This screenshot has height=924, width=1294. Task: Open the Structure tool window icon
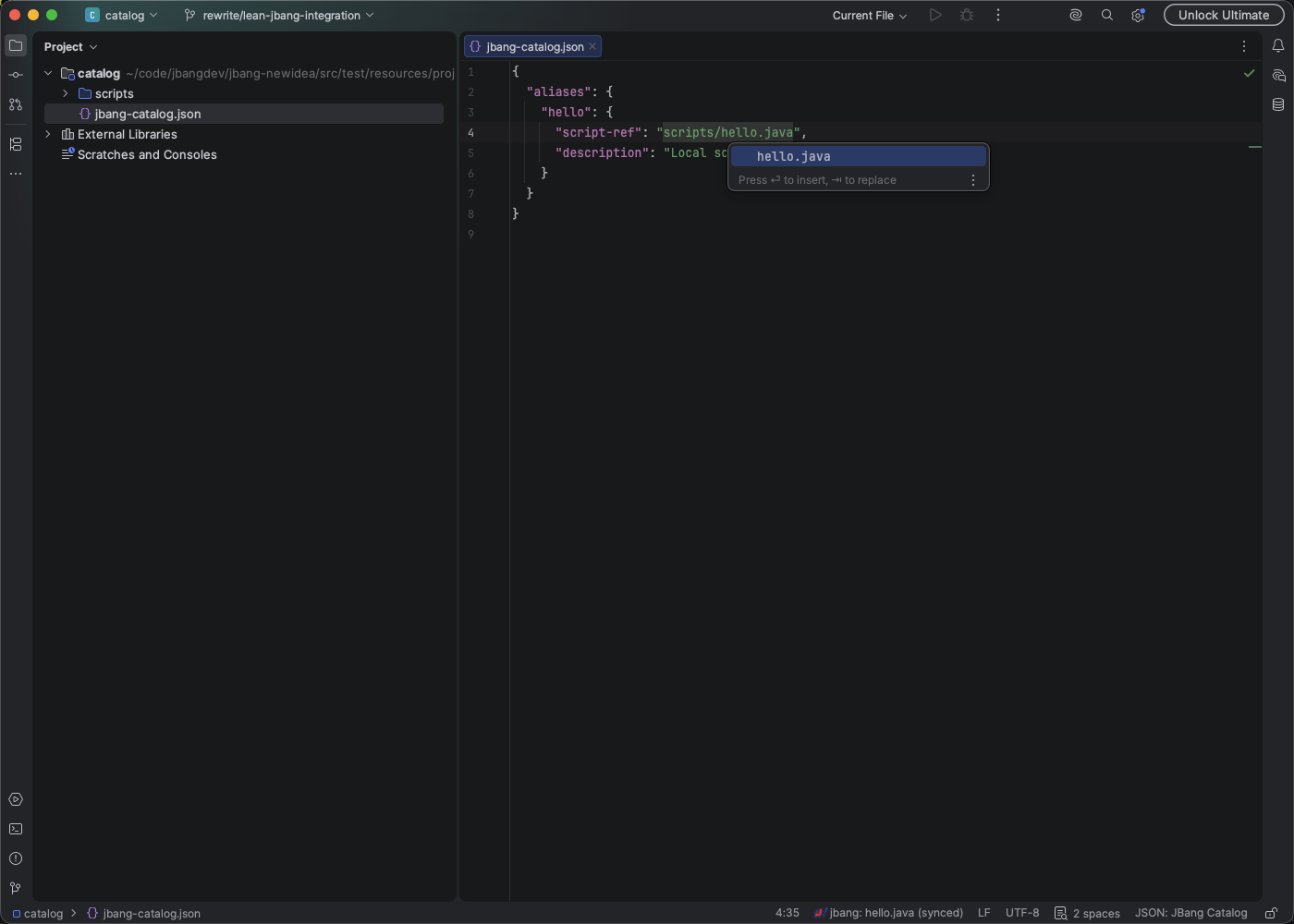(x=16, y=144)
